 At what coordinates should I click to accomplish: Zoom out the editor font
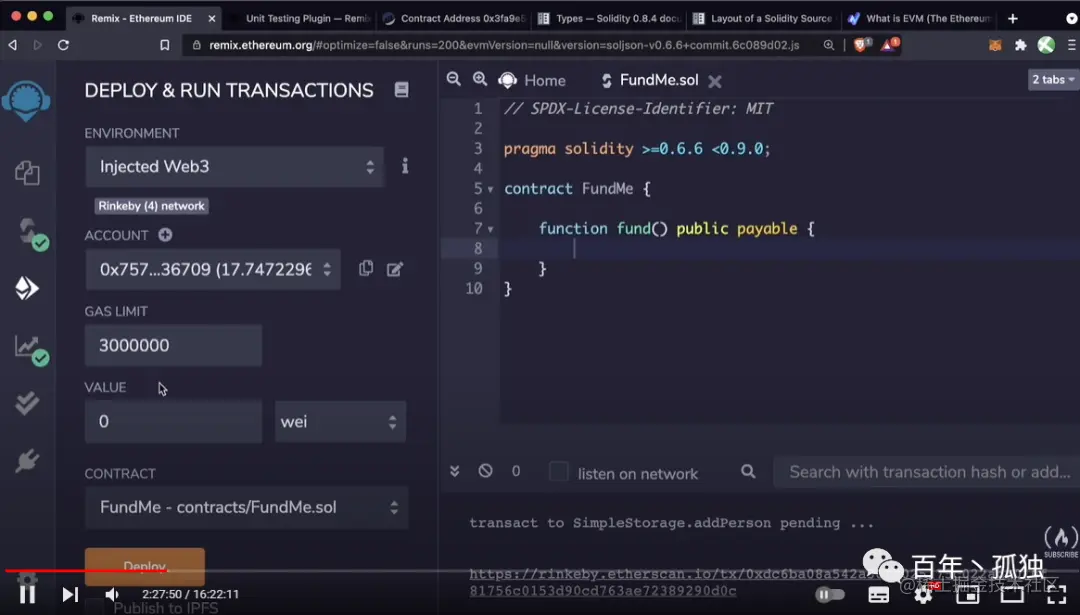point(453,79)
